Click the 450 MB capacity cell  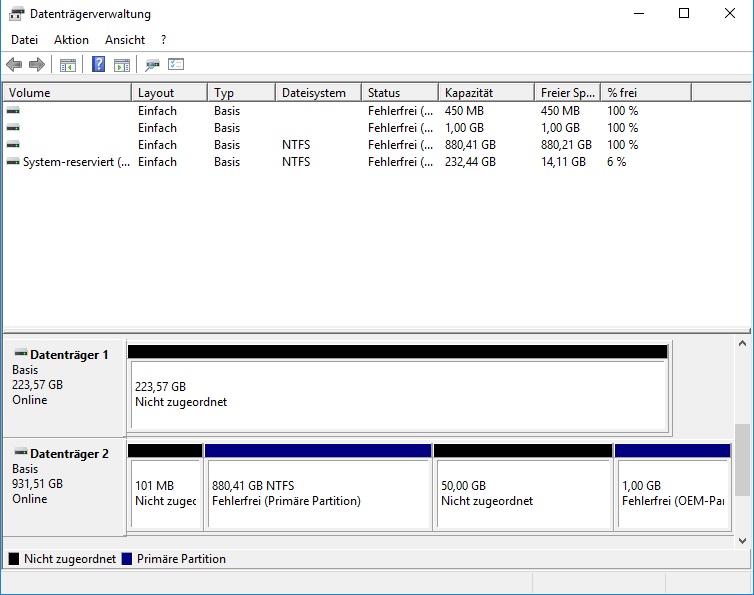pyautogui.click(x=464, y=111)
